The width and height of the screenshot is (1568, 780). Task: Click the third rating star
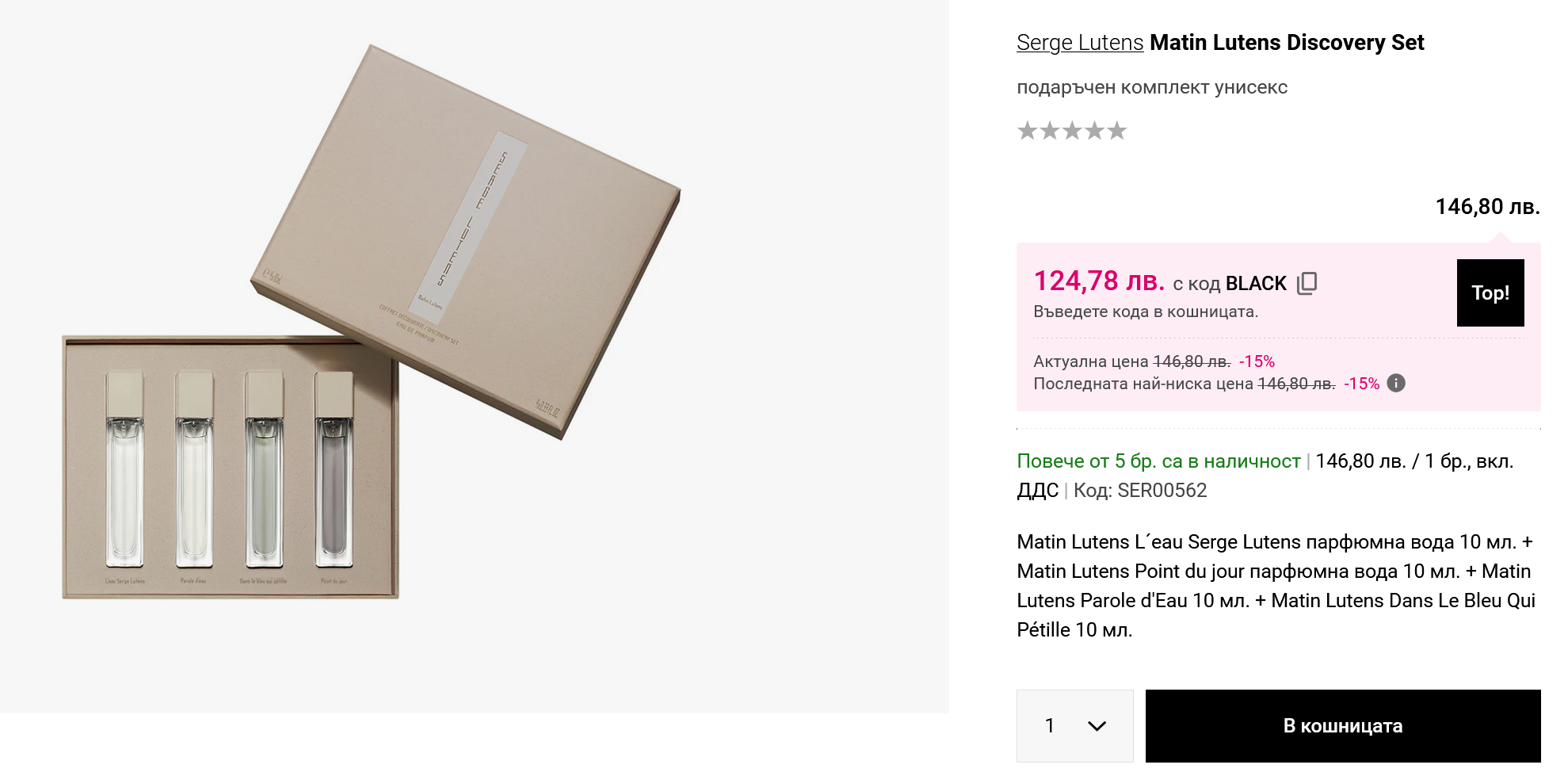pyautogui.click(x=1072, y=131)
